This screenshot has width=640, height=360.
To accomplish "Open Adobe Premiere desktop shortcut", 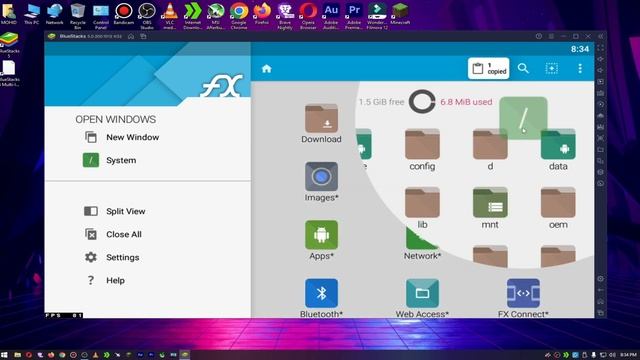I will 354,16.
